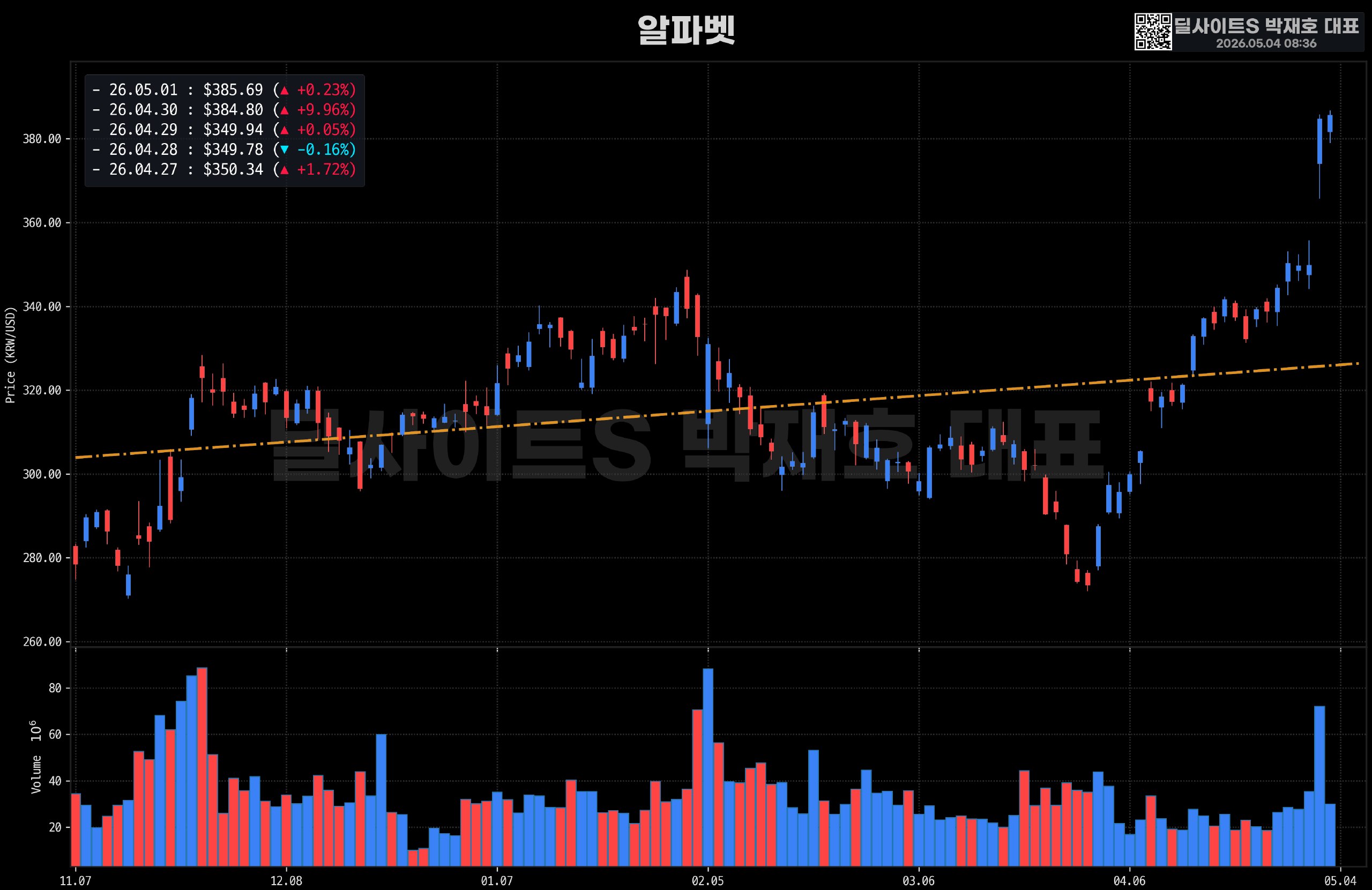Screen dimensions: 1372x890
Task: Click the volume axis label 60
Action: pos(55,735)
